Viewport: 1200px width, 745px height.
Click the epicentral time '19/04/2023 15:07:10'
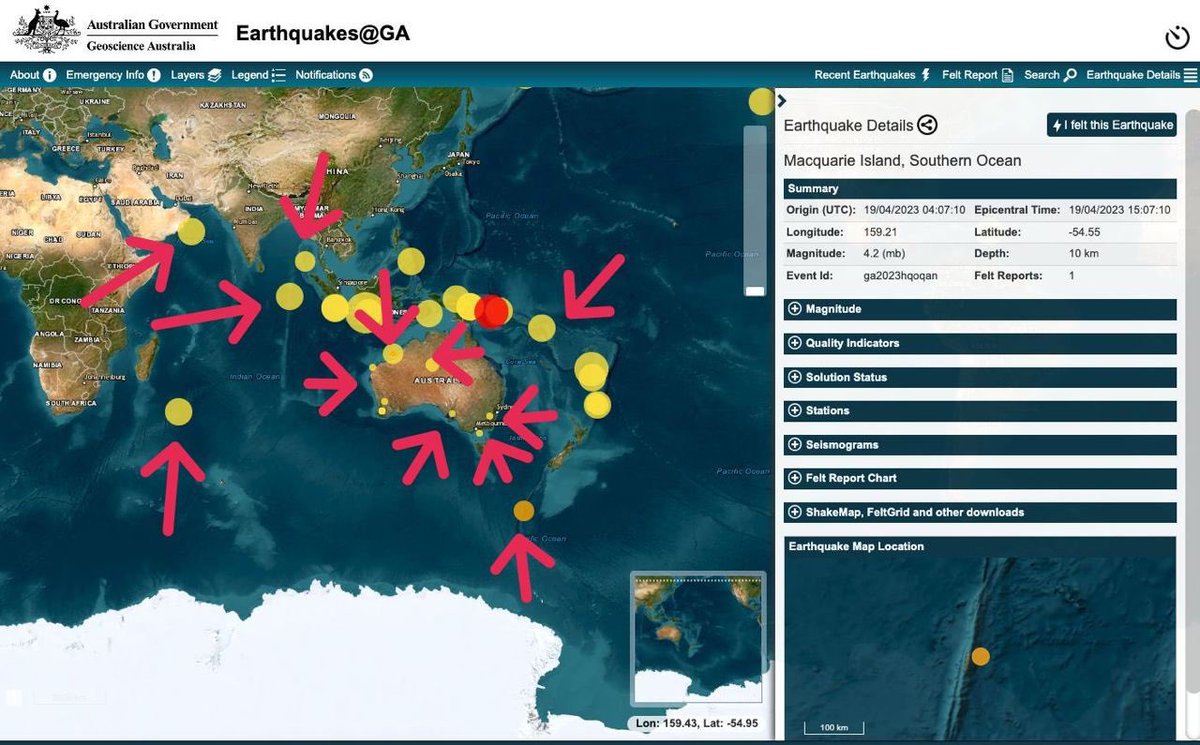(1121, 210)
